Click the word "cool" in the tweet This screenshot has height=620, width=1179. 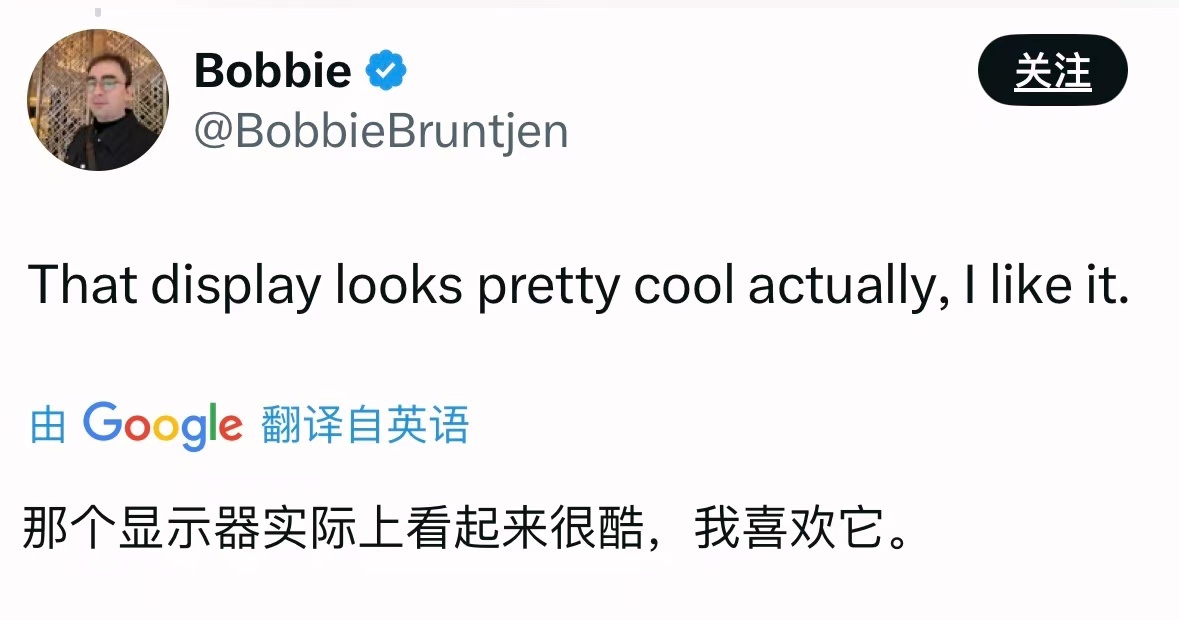tap(683, 286)
